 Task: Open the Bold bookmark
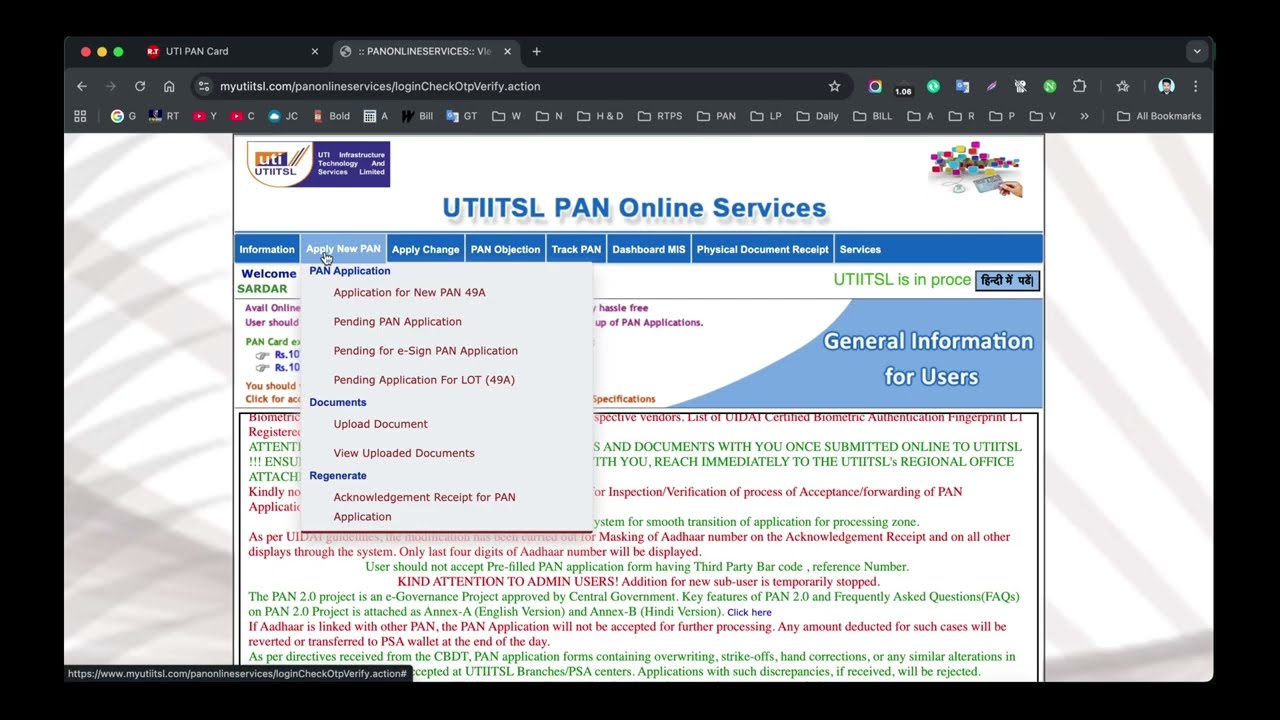click(x=331, y=116)
